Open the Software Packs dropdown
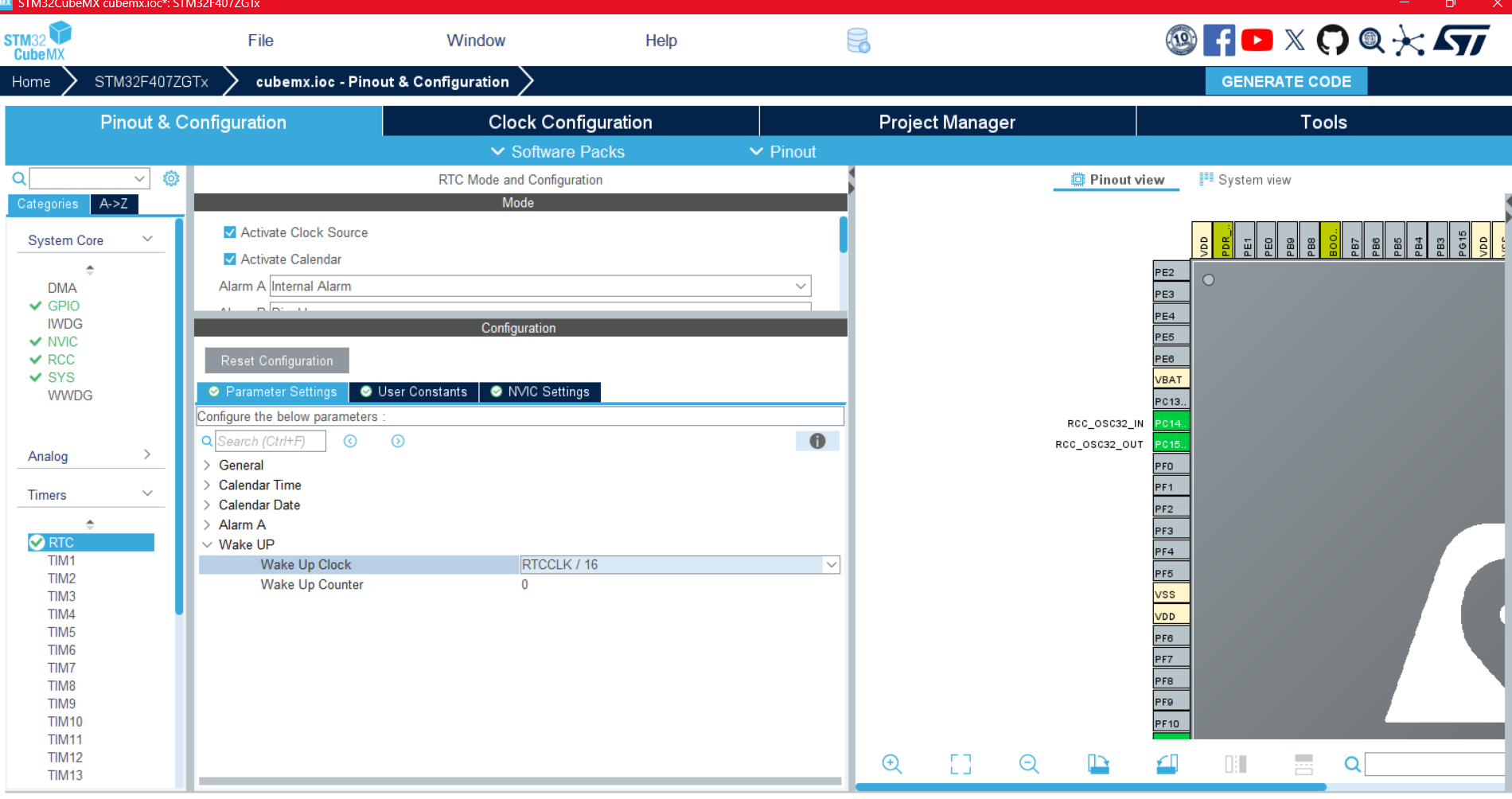 click(557, 152)
